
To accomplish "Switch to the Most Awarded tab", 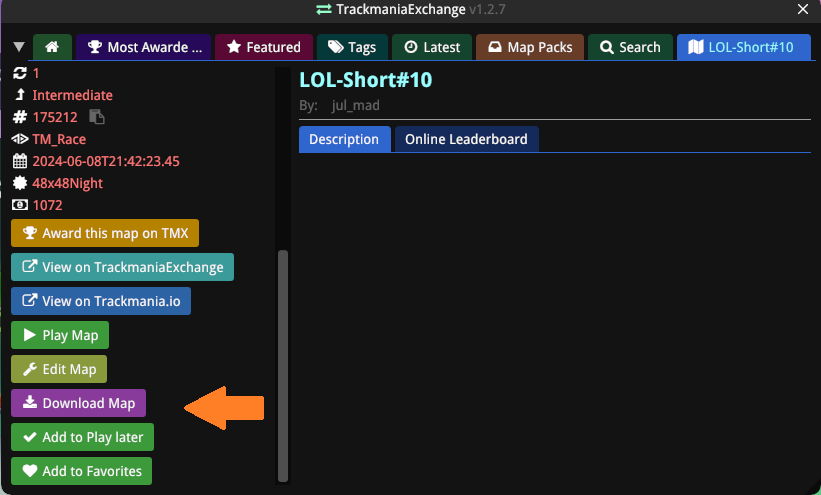I will 144,47.
